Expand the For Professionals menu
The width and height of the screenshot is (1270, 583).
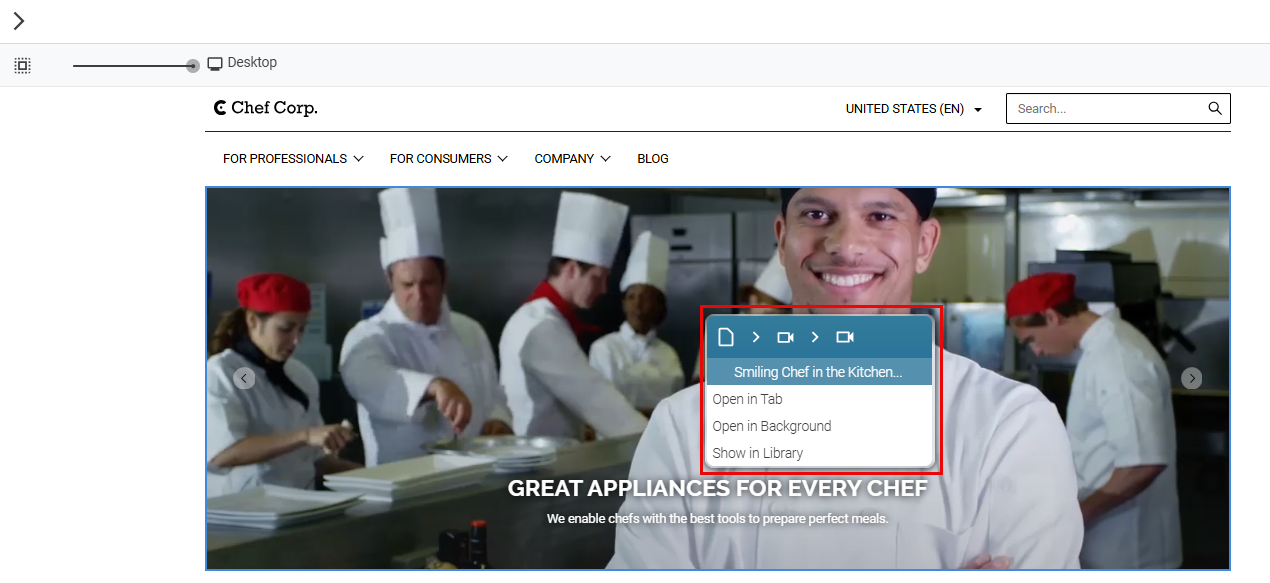coord(293,159)
